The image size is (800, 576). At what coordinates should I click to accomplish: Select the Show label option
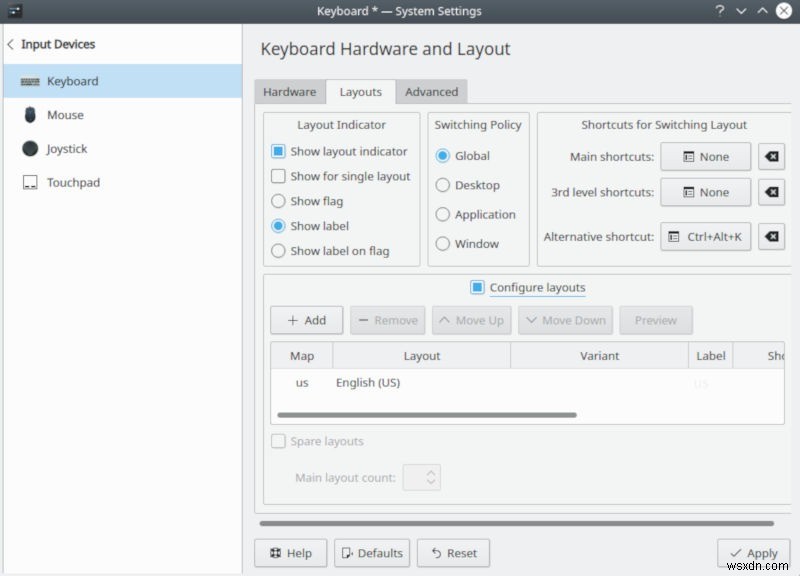click(278, 226)
